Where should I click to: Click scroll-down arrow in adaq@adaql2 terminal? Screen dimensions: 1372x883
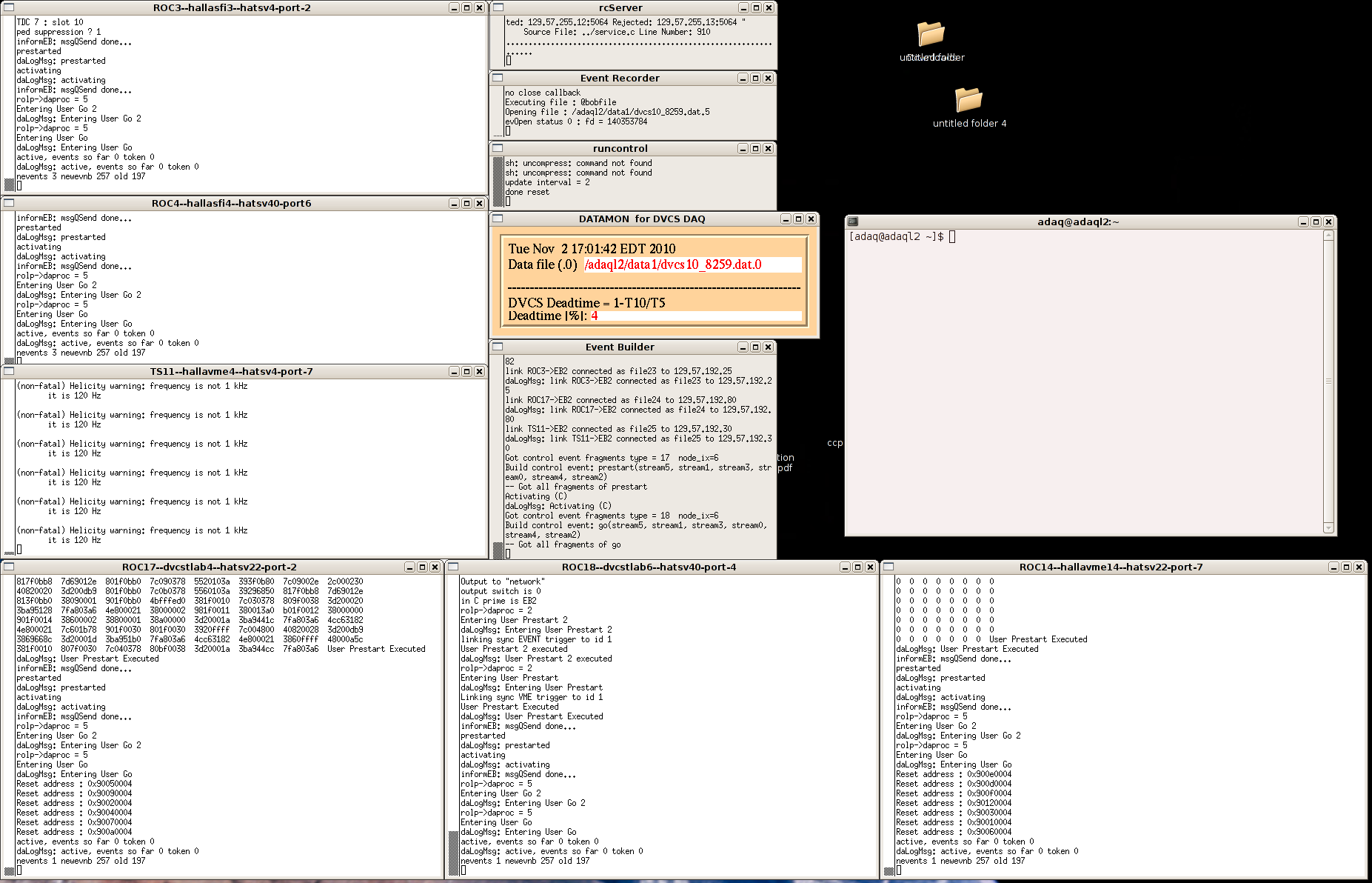click(1328, 528)
